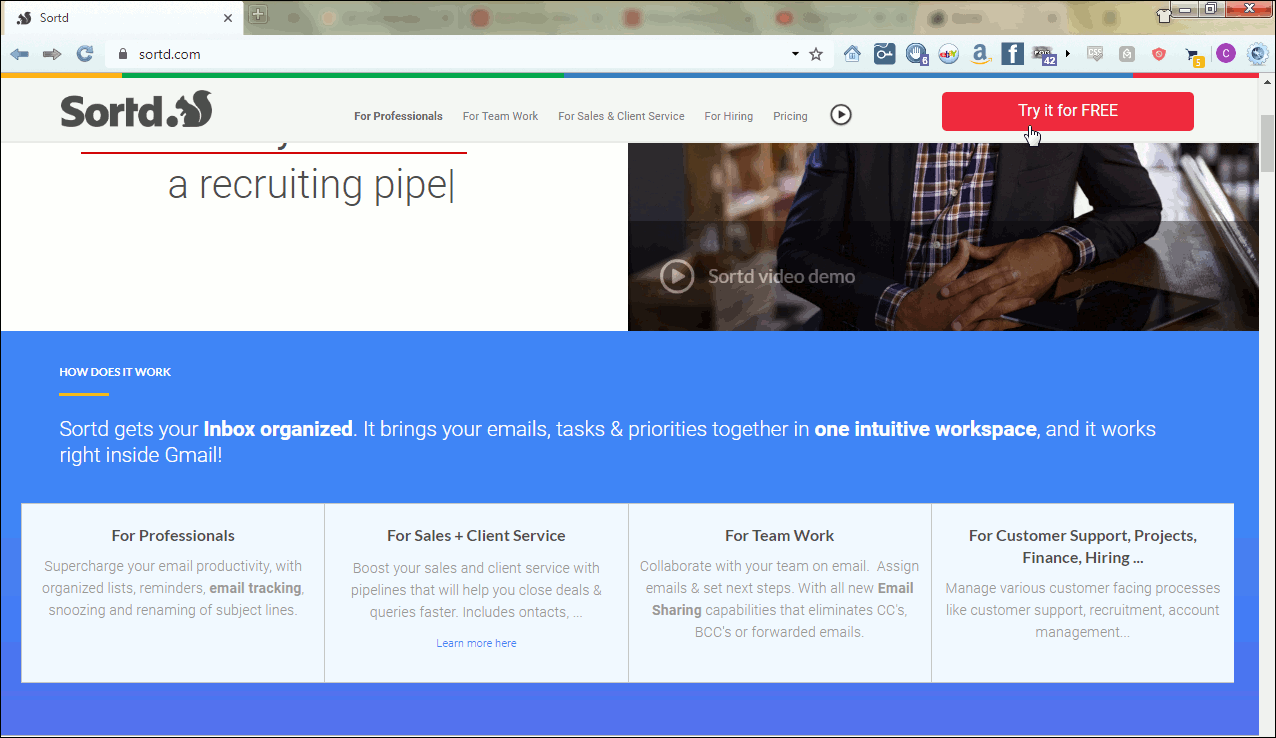
Task: Open the browser gear menu icon
Action: pyautogui.click(x=1257, y=54)
